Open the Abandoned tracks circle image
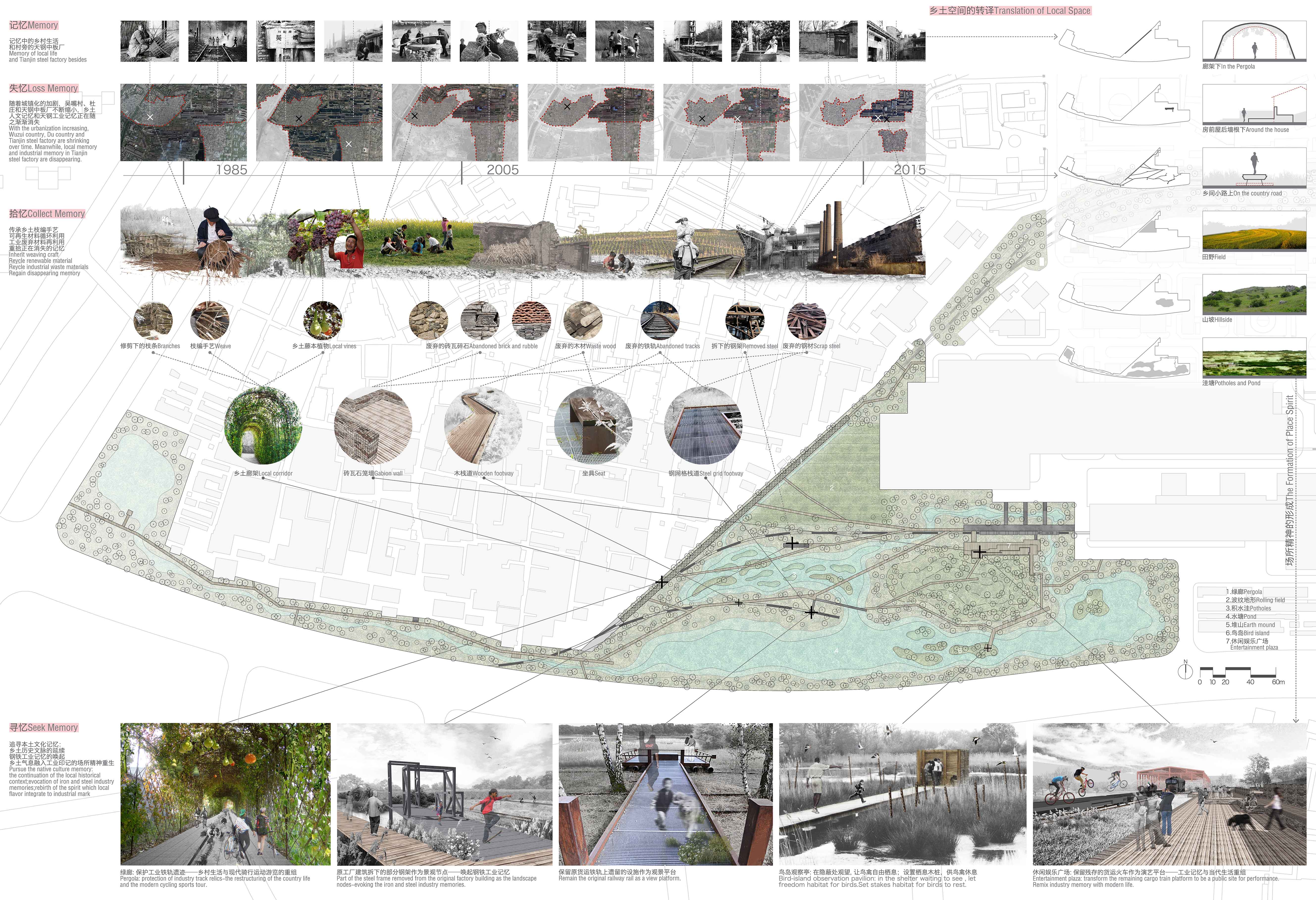 [x=660, y=321]
